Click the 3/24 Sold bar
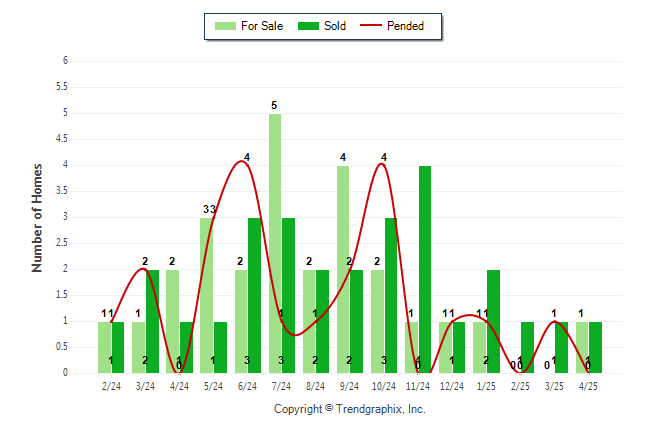 point(152,321)
